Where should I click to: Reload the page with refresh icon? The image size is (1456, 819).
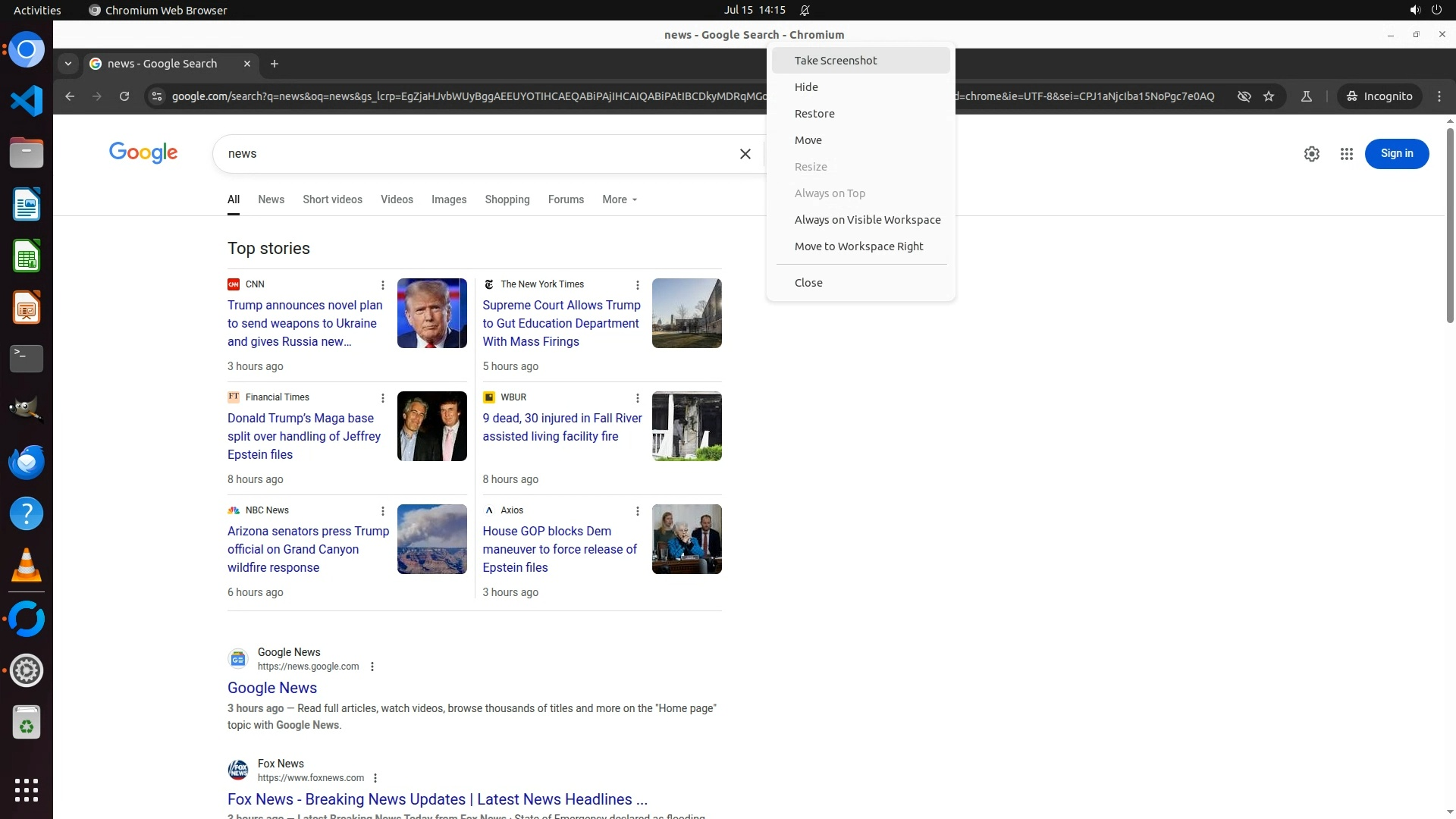(124, 96)
